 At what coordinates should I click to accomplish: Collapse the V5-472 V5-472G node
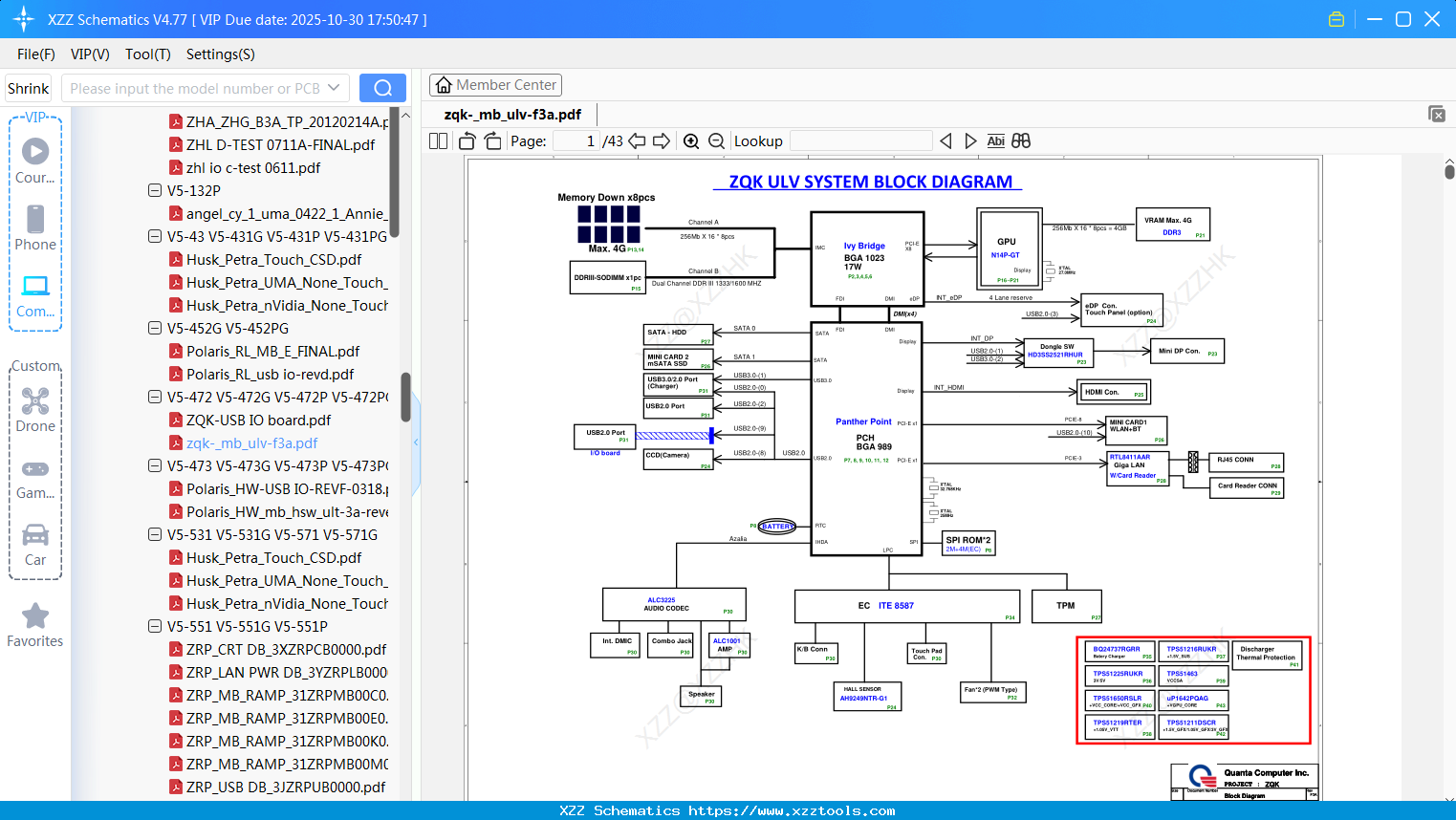click(x=155, y=397)
